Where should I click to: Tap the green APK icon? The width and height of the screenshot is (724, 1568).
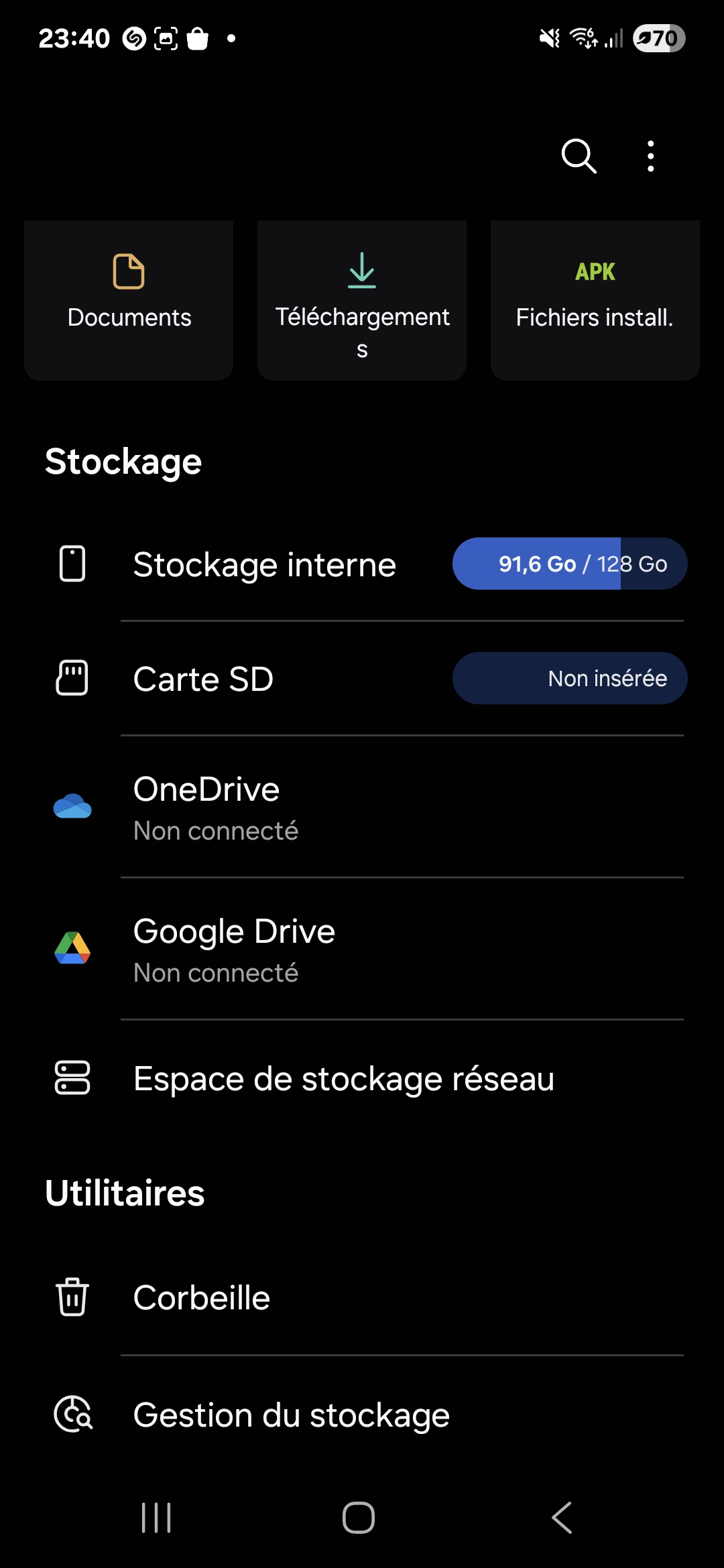pos(595,271)
